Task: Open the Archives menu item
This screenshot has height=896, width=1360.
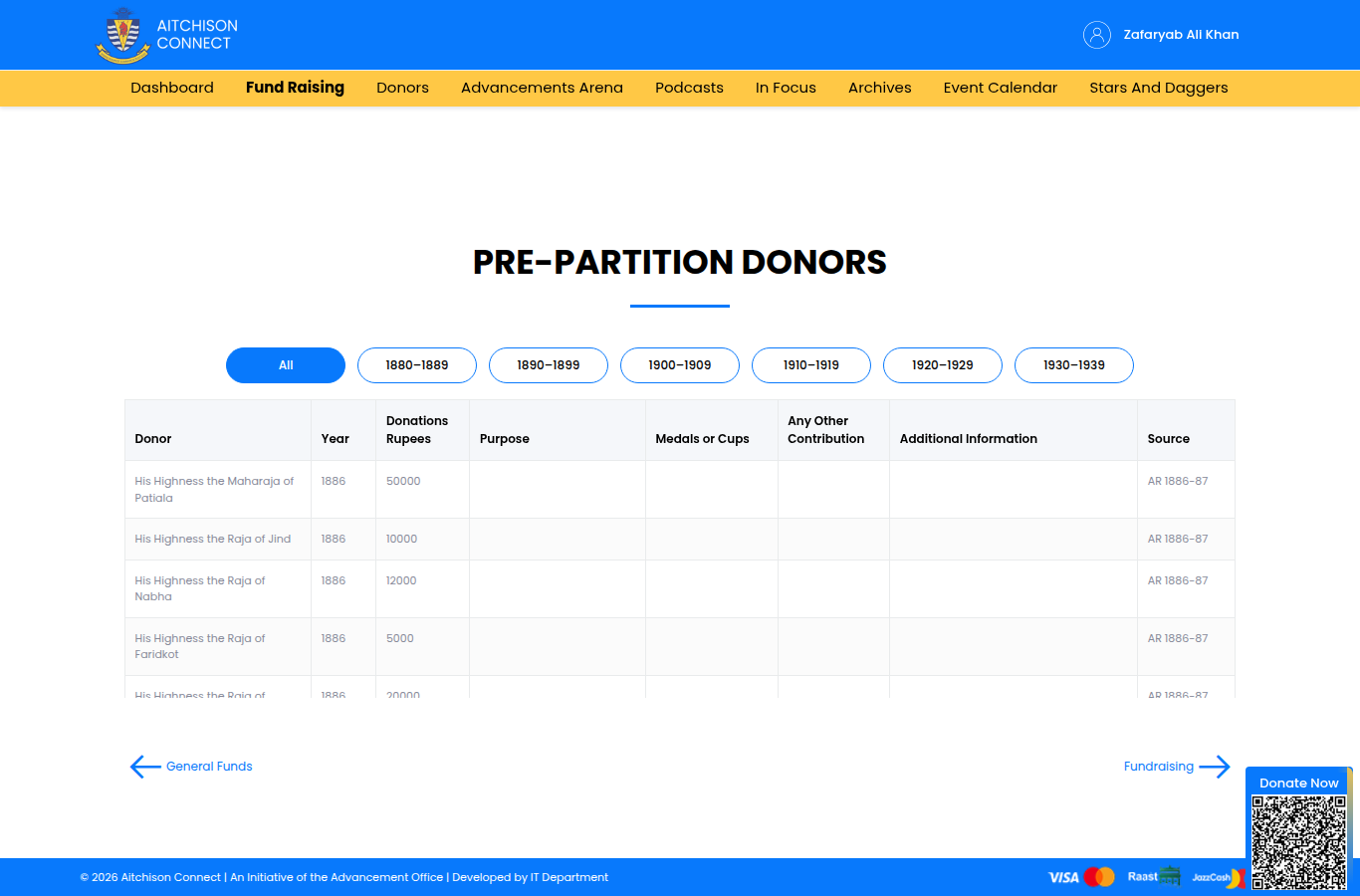Action: pyautogui.click(x=880, y=88)
